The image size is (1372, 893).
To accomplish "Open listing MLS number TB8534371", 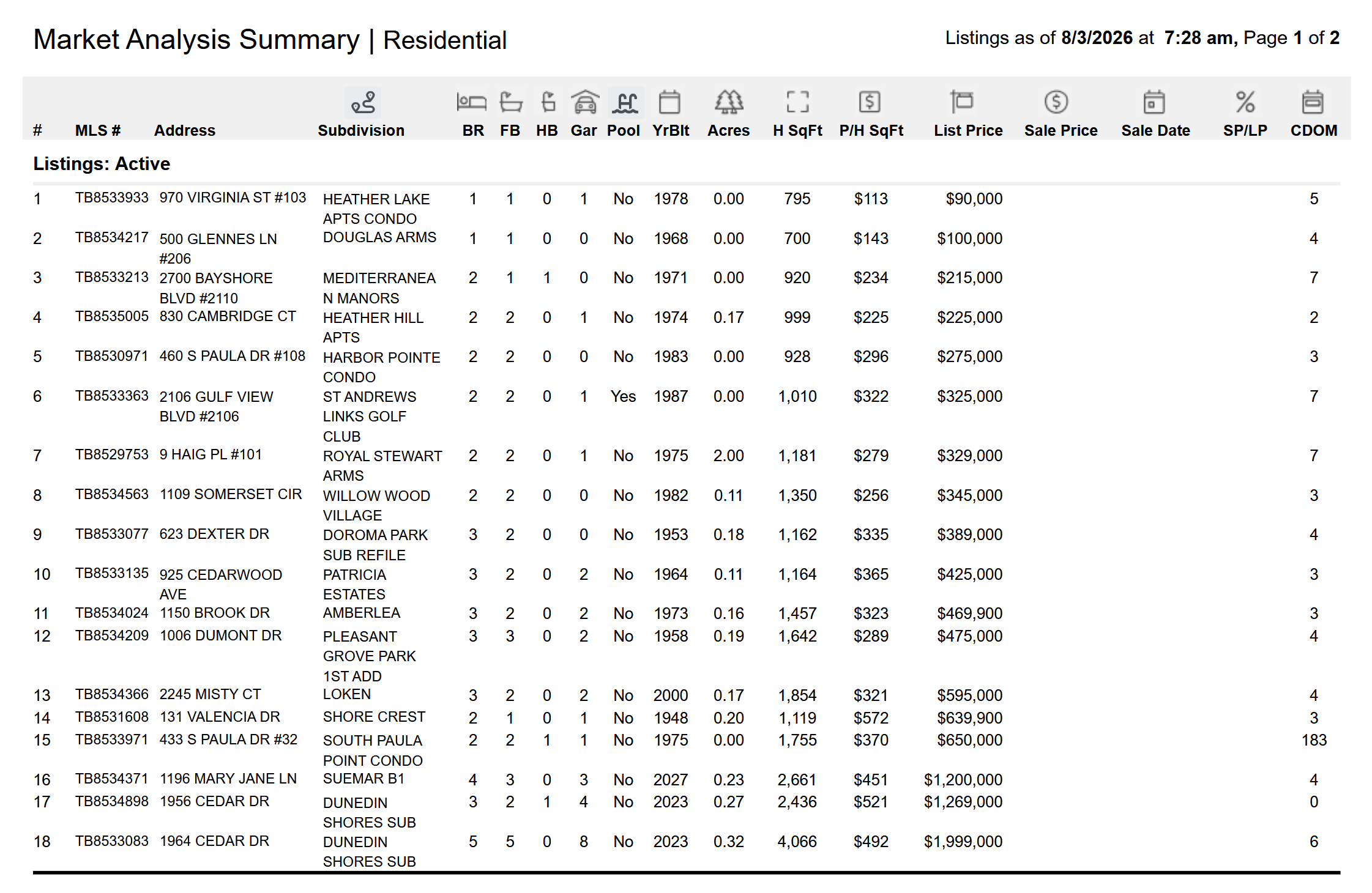I will coord(112,779).
